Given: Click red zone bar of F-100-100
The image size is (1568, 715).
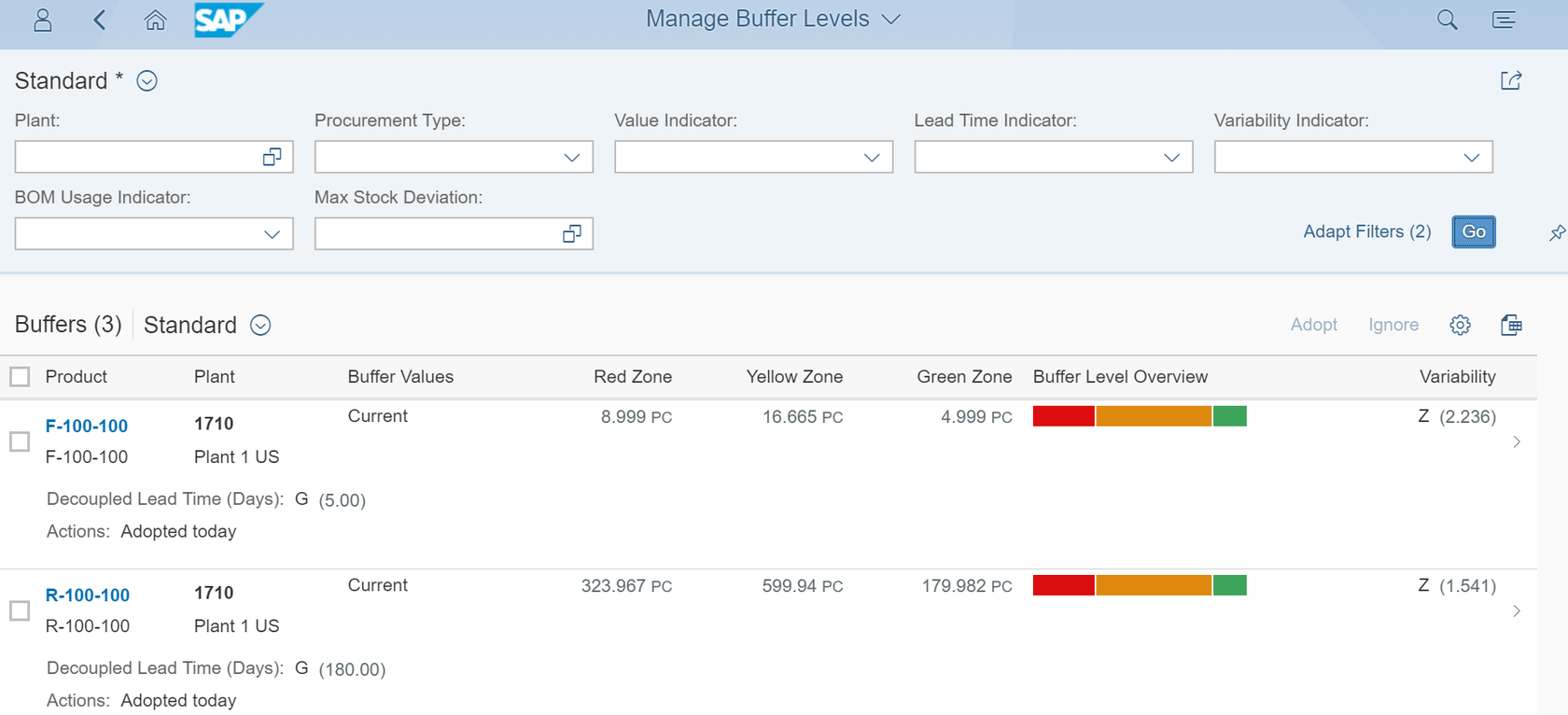Looking at the screenshot, I should [x=1063, y=416].
